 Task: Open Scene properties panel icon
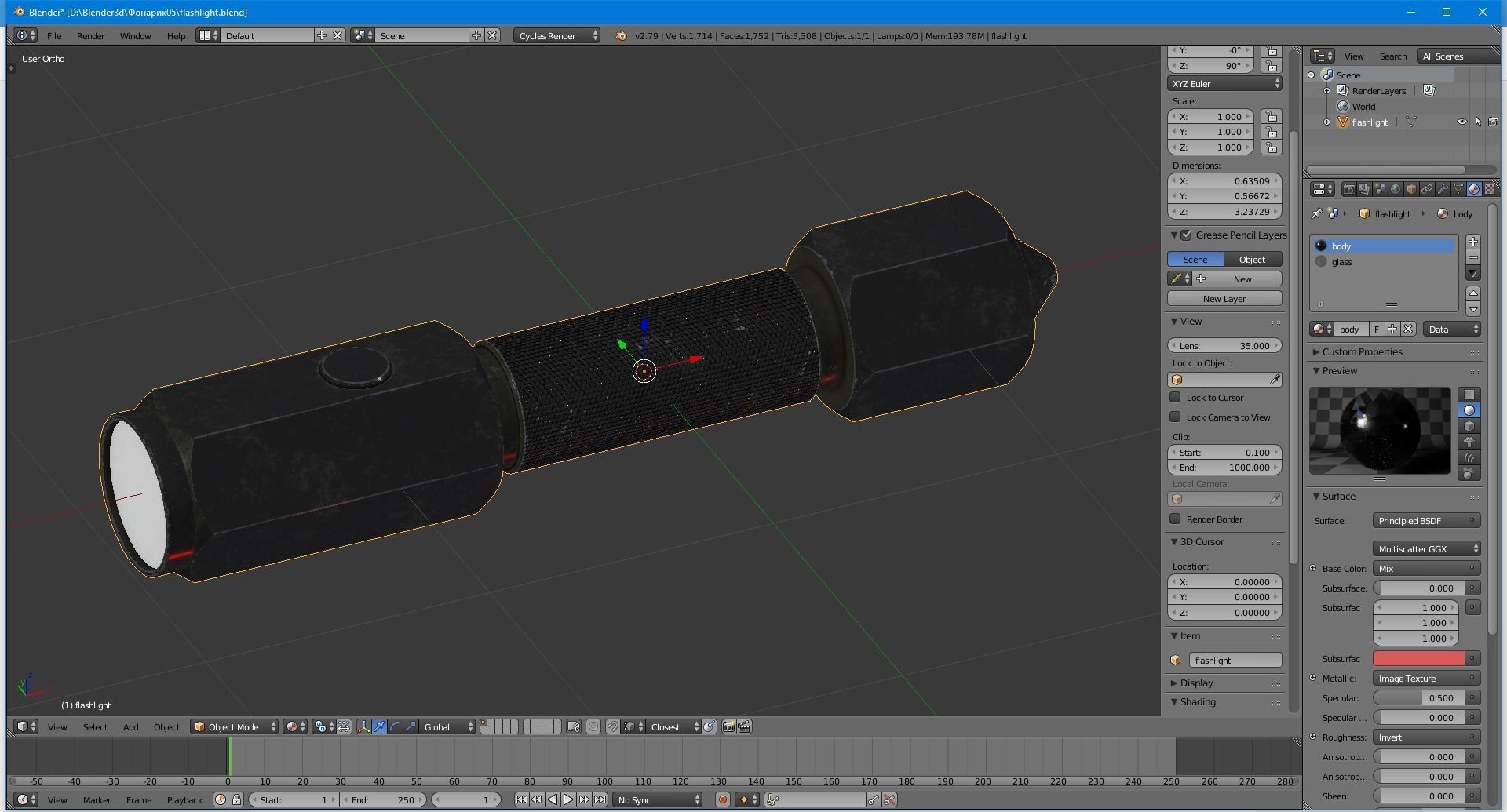[1381, 189]
